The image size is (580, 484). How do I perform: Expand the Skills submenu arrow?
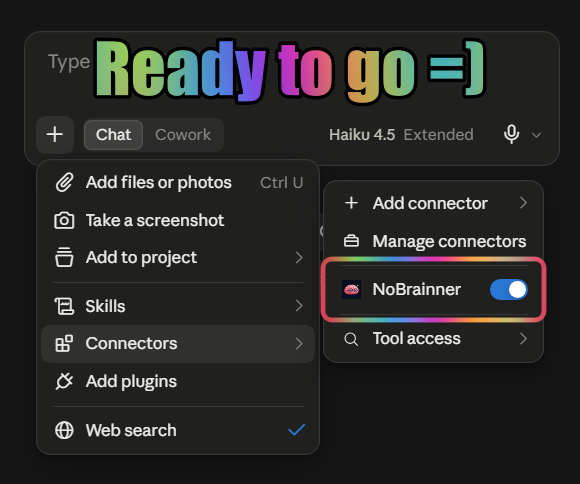(x=299, y=306)
